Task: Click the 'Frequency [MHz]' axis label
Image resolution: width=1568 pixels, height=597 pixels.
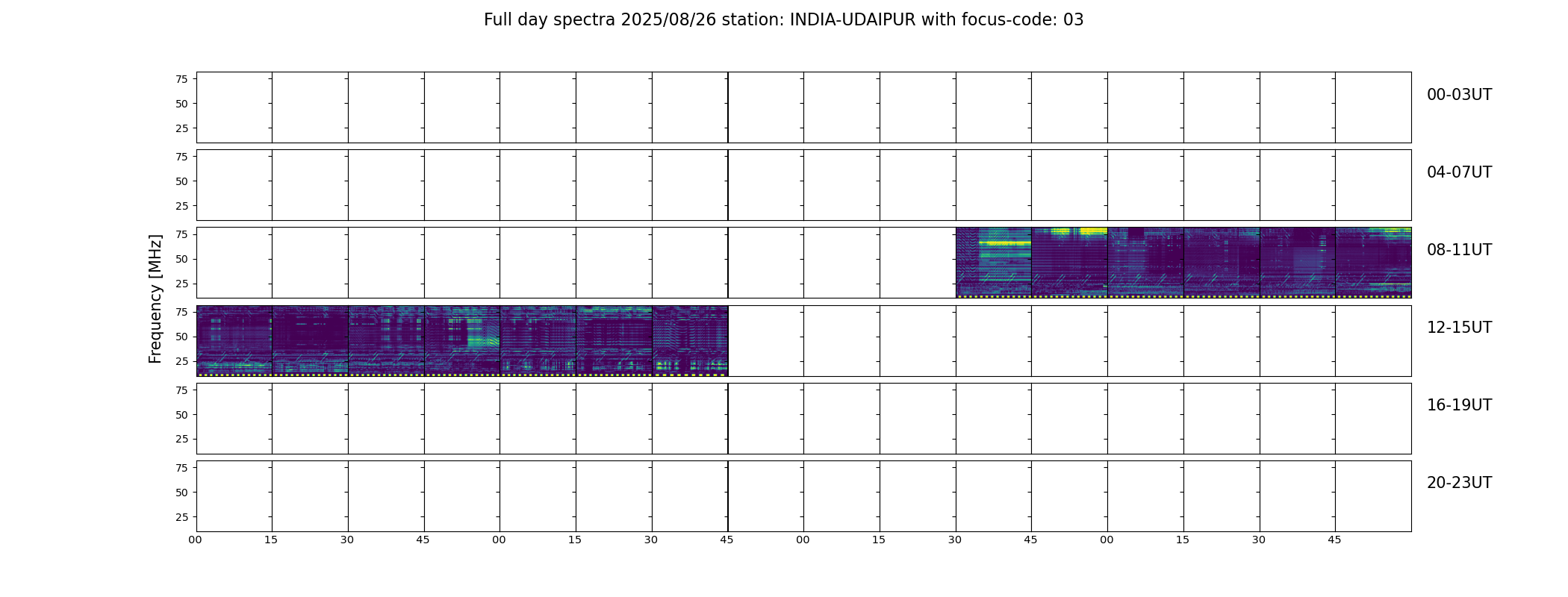Action: 155,299
